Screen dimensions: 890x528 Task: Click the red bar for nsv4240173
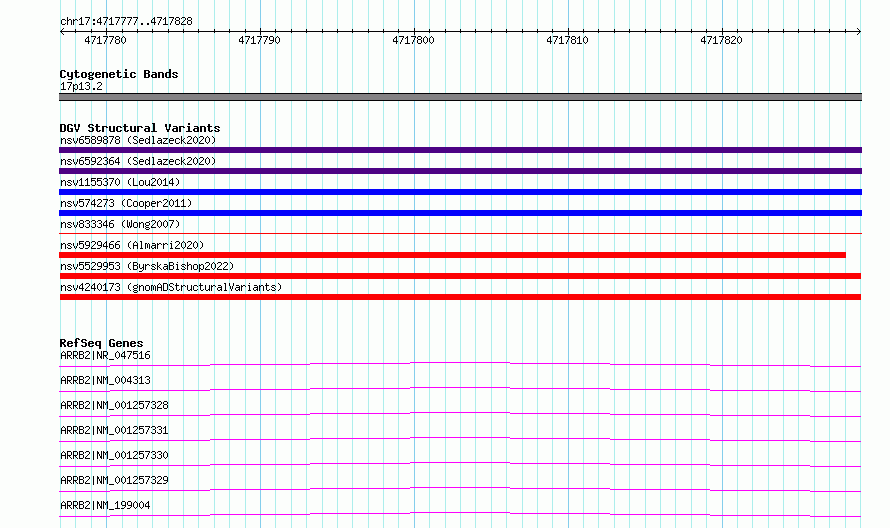[460, 297]
